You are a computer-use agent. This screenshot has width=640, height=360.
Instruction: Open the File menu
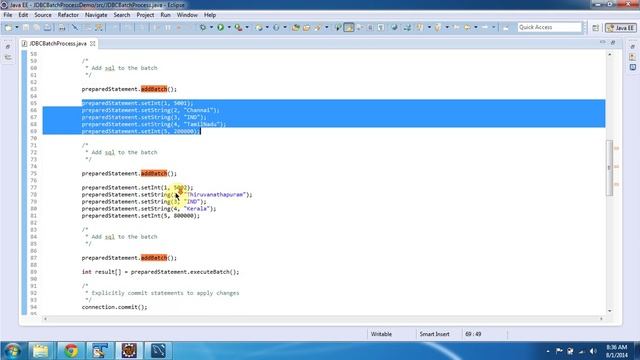[8, 15]
